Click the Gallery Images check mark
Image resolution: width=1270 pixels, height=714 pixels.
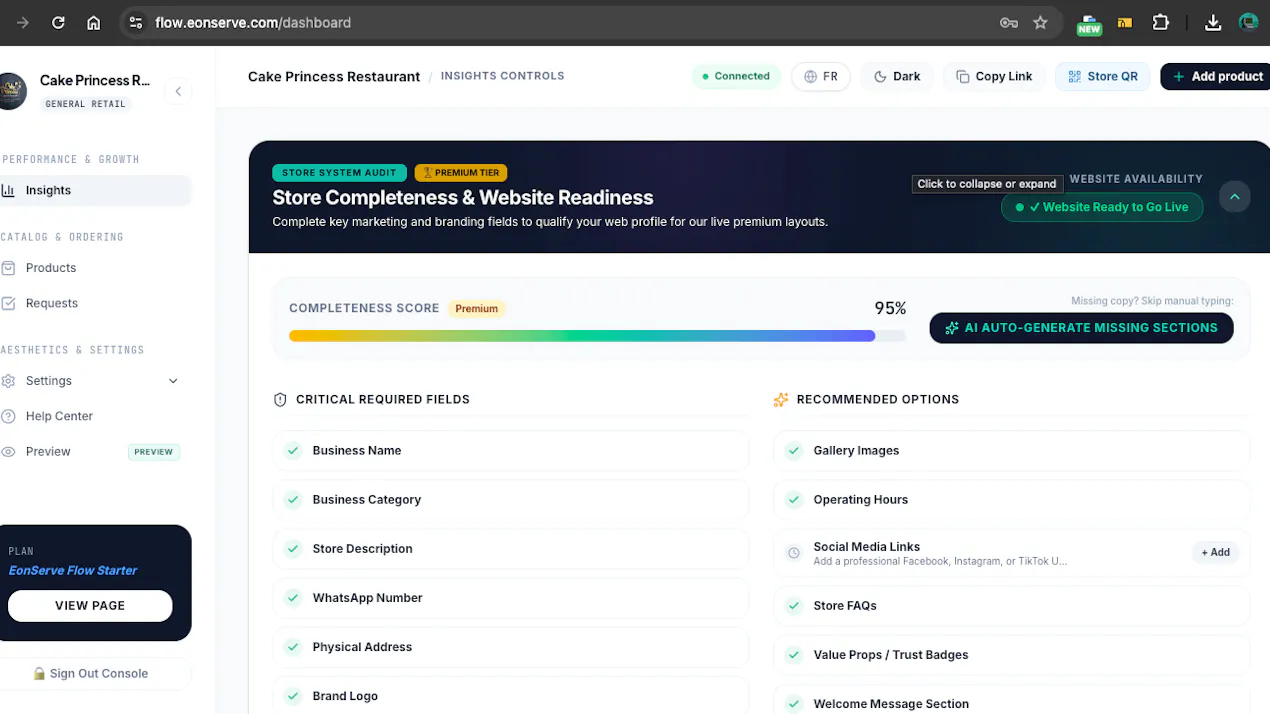794,451
